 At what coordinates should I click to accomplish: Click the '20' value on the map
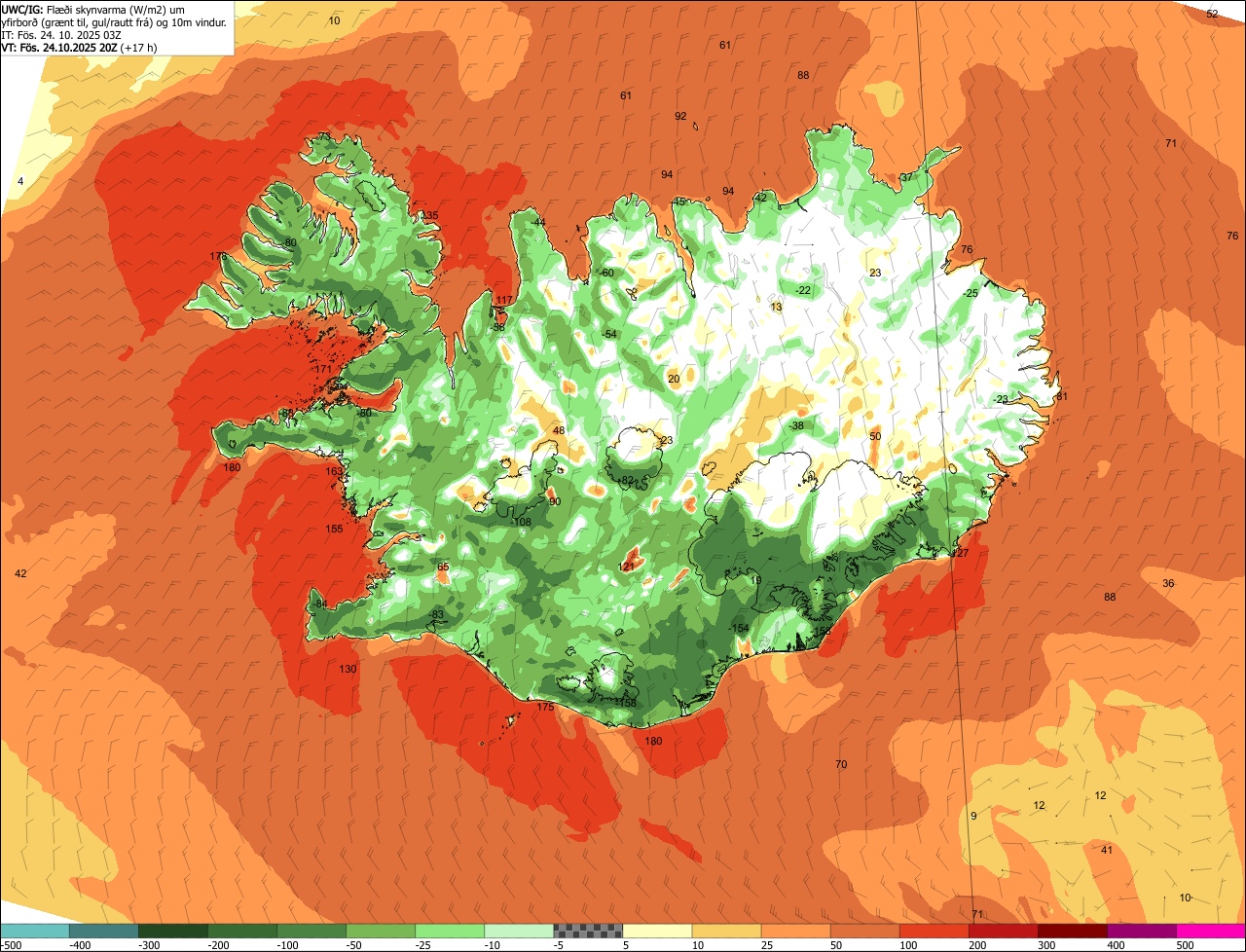[674, 379]
